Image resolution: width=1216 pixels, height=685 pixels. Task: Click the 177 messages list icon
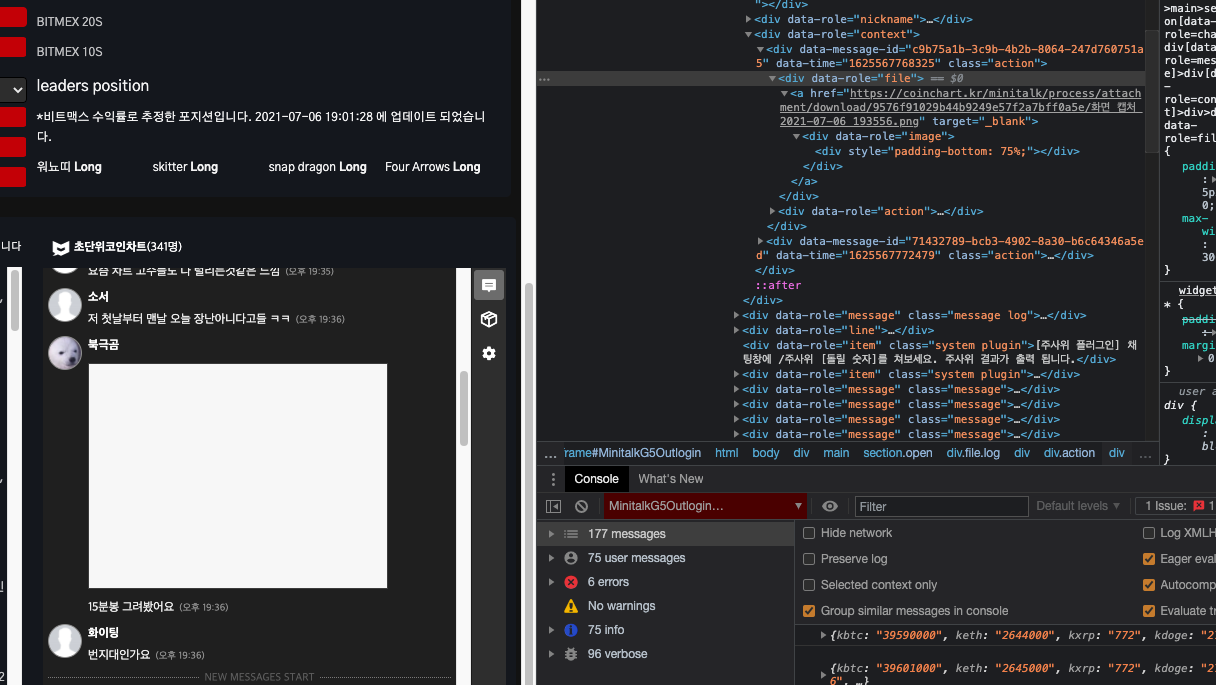pyautogui.click(x=571, y=534)
